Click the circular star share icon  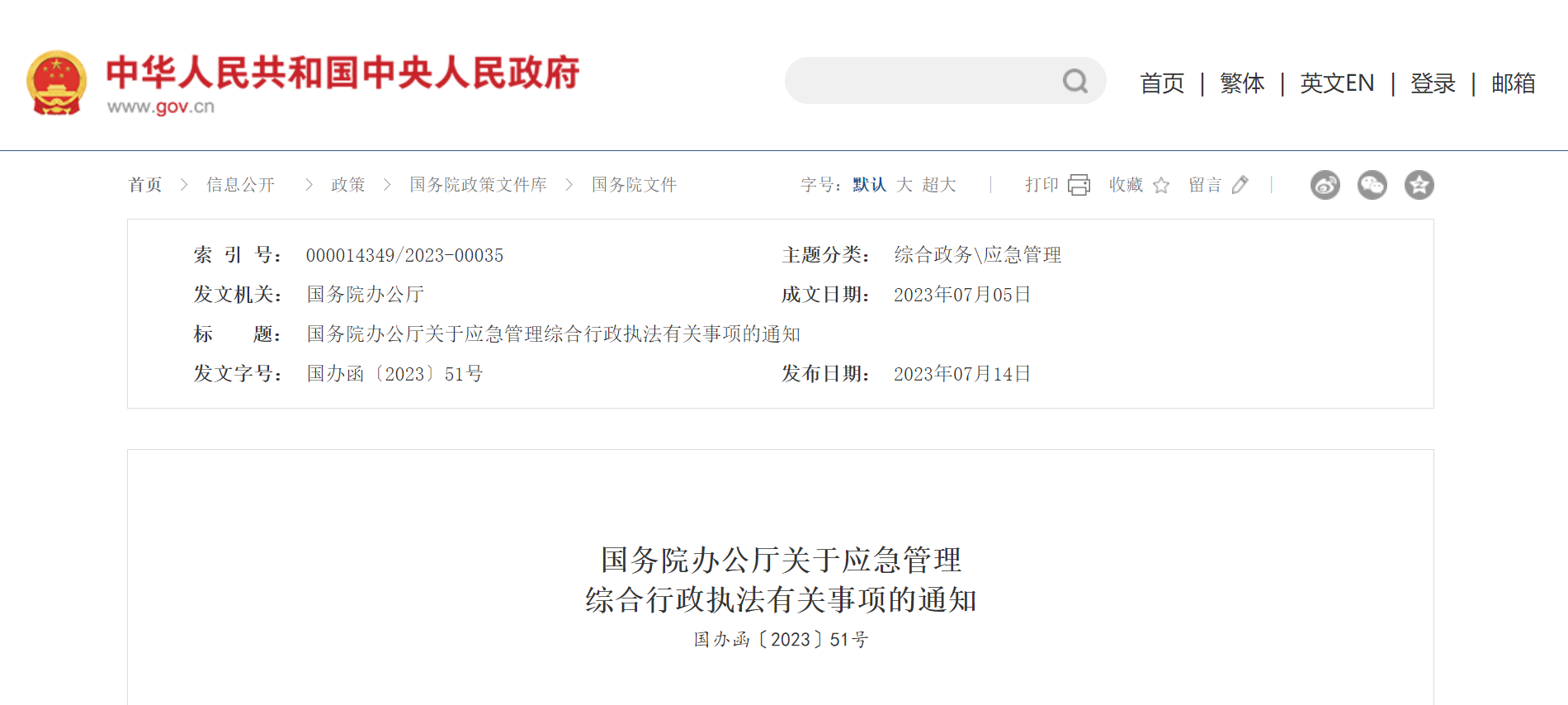(1419, 185)
